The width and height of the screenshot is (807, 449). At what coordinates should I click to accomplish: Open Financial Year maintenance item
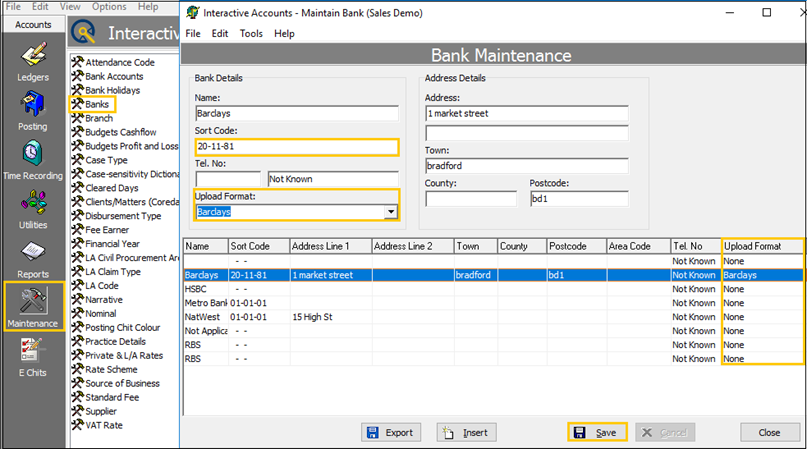click(x=112, y=244)
